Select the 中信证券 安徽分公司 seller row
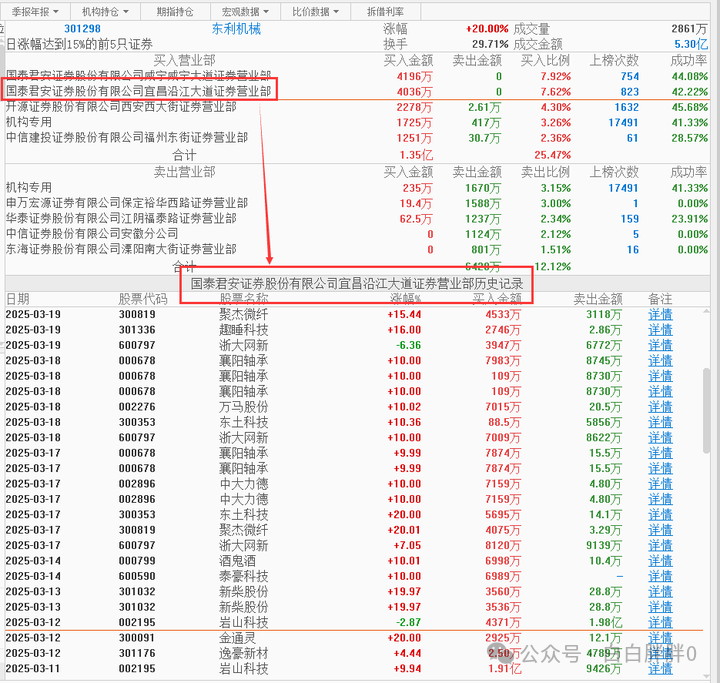Viewport: 720px width, 683px height. 356,234
